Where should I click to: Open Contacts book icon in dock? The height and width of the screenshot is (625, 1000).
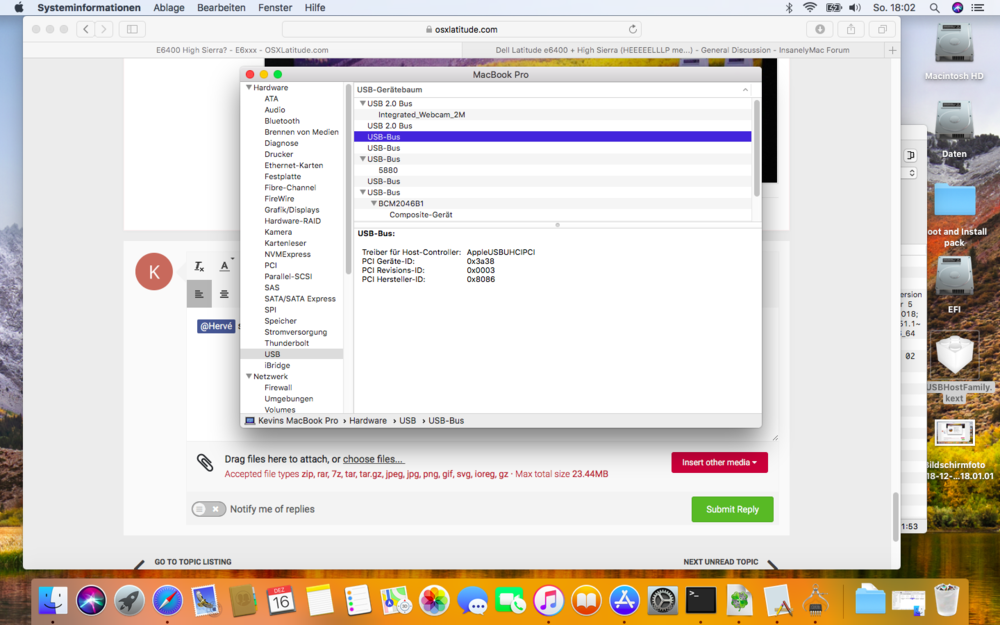pos(243,601)
